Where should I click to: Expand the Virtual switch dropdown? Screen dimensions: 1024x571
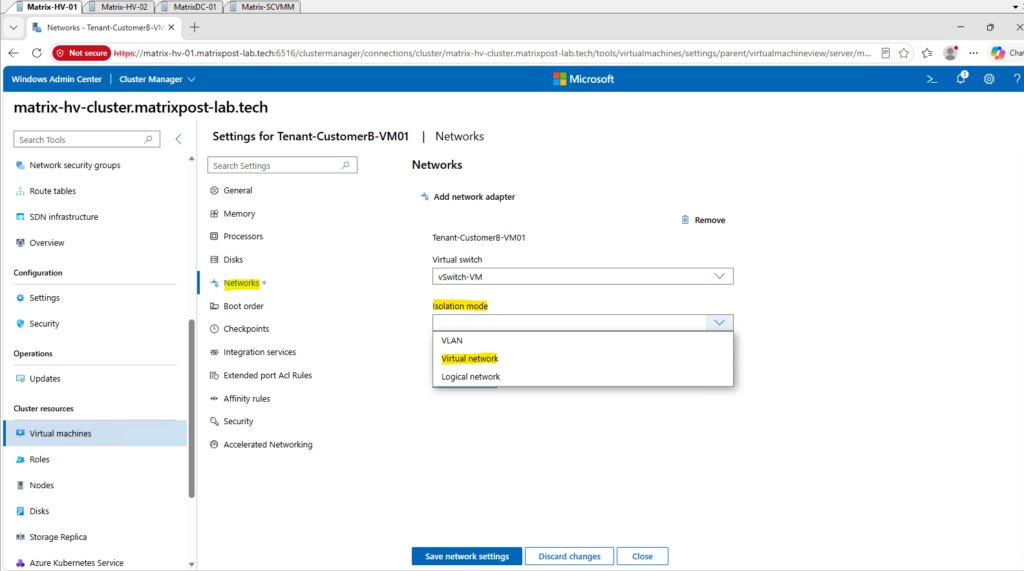[x=583, y=276]
